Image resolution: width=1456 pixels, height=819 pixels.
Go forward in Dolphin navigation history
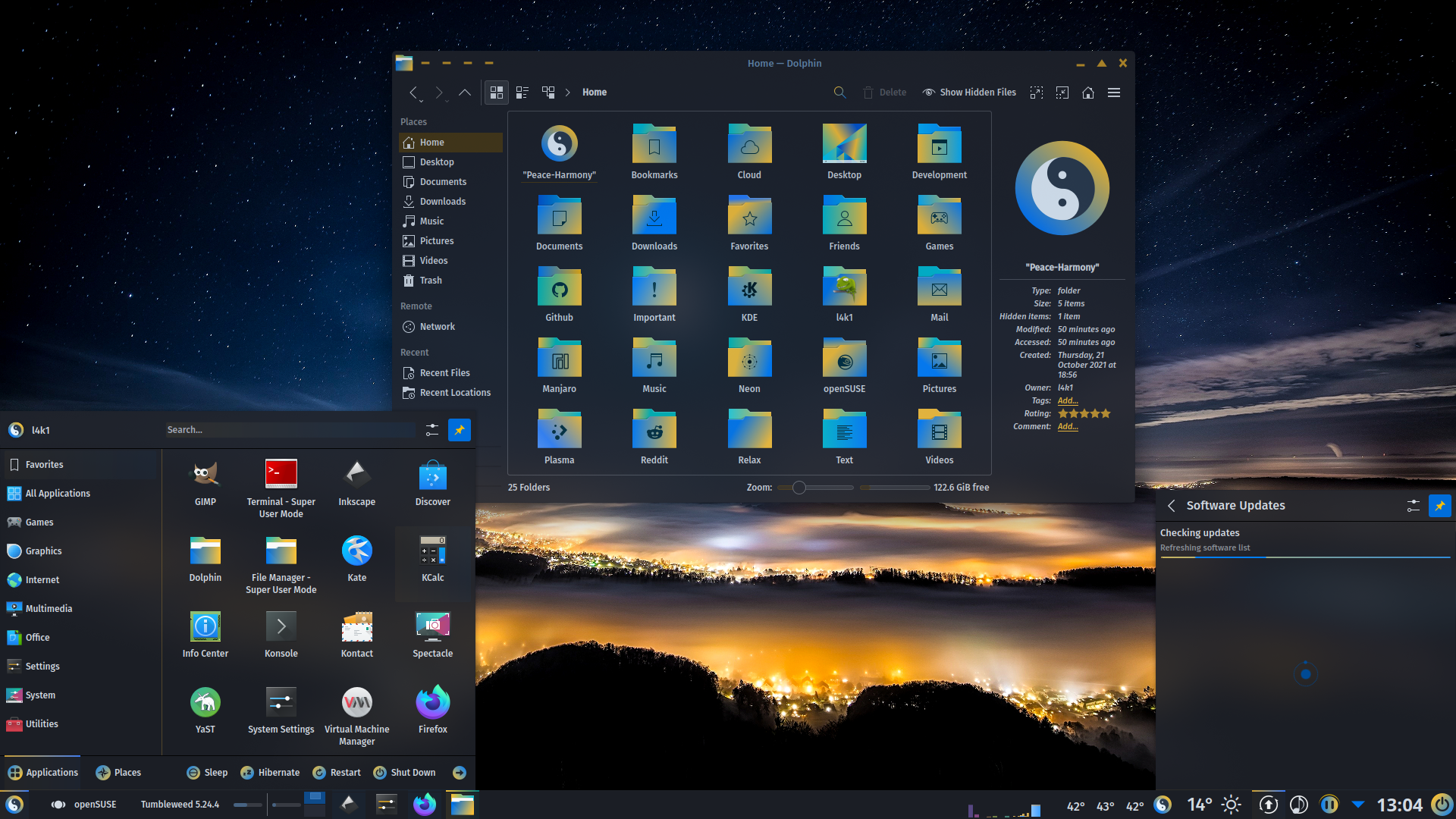pos(439,93)
